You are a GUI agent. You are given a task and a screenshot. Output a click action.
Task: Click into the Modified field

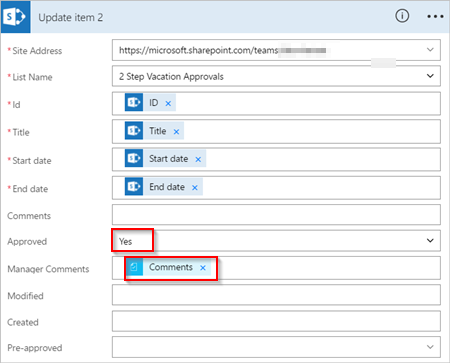pos(276,295)
